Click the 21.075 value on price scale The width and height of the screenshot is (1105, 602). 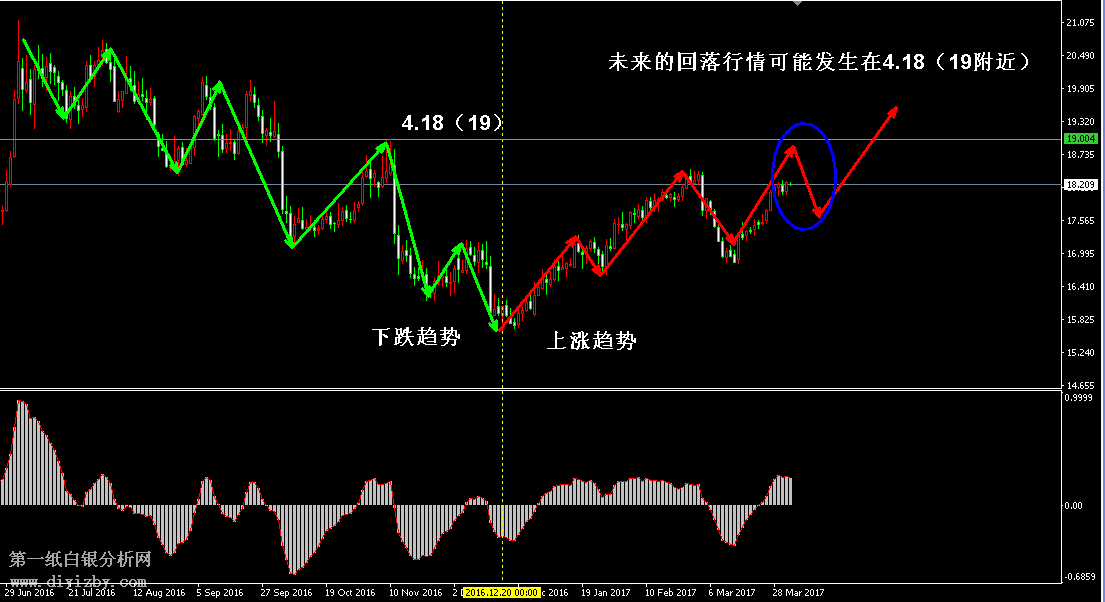1080,22
